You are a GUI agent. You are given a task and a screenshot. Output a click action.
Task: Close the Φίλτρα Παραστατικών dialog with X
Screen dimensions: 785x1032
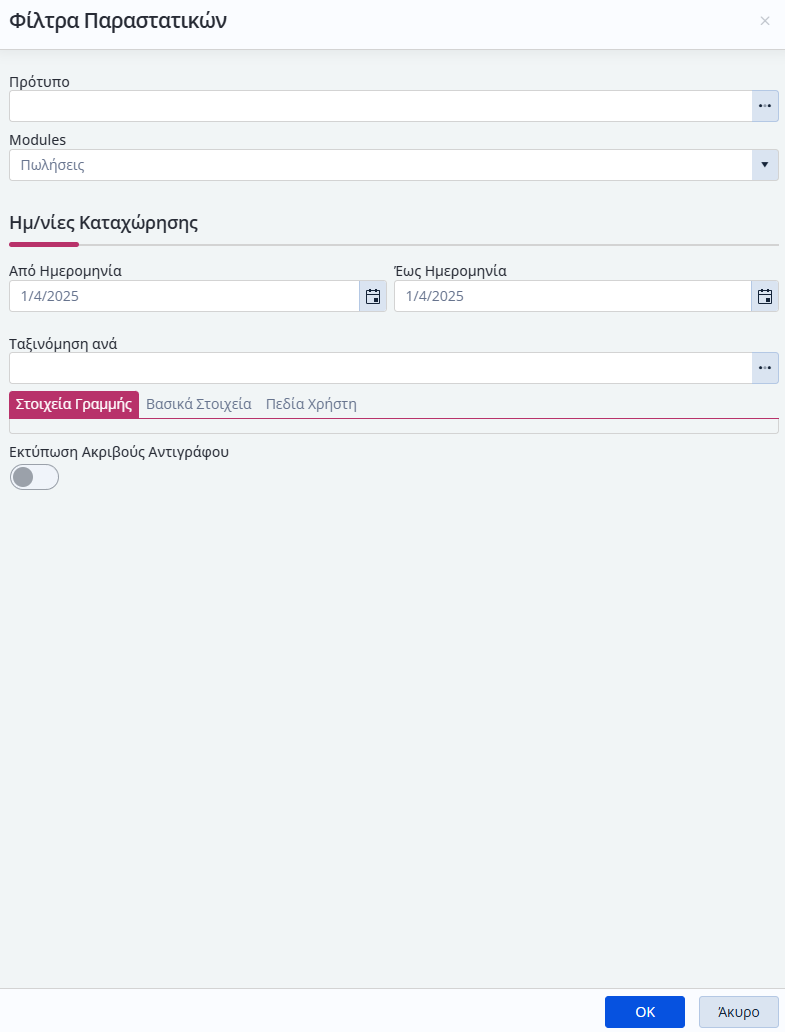(x=765, y=21)
